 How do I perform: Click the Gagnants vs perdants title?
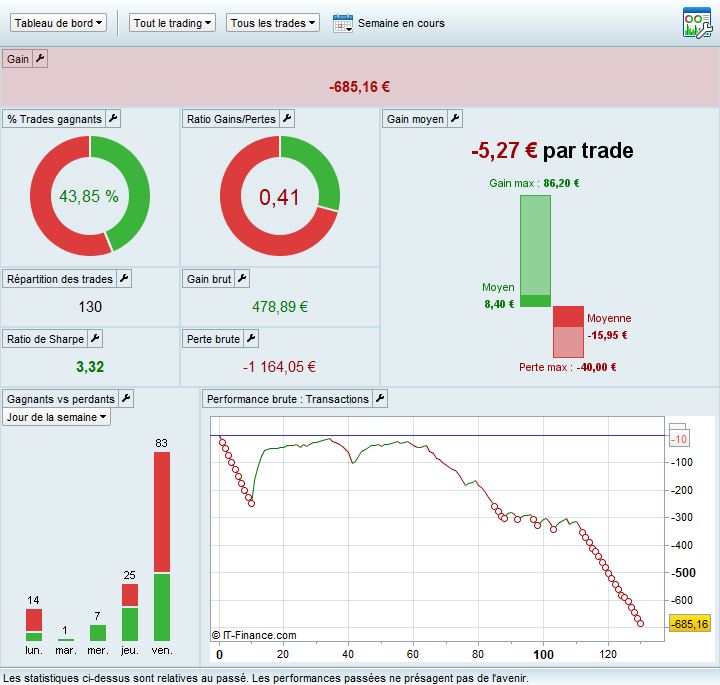61,399
